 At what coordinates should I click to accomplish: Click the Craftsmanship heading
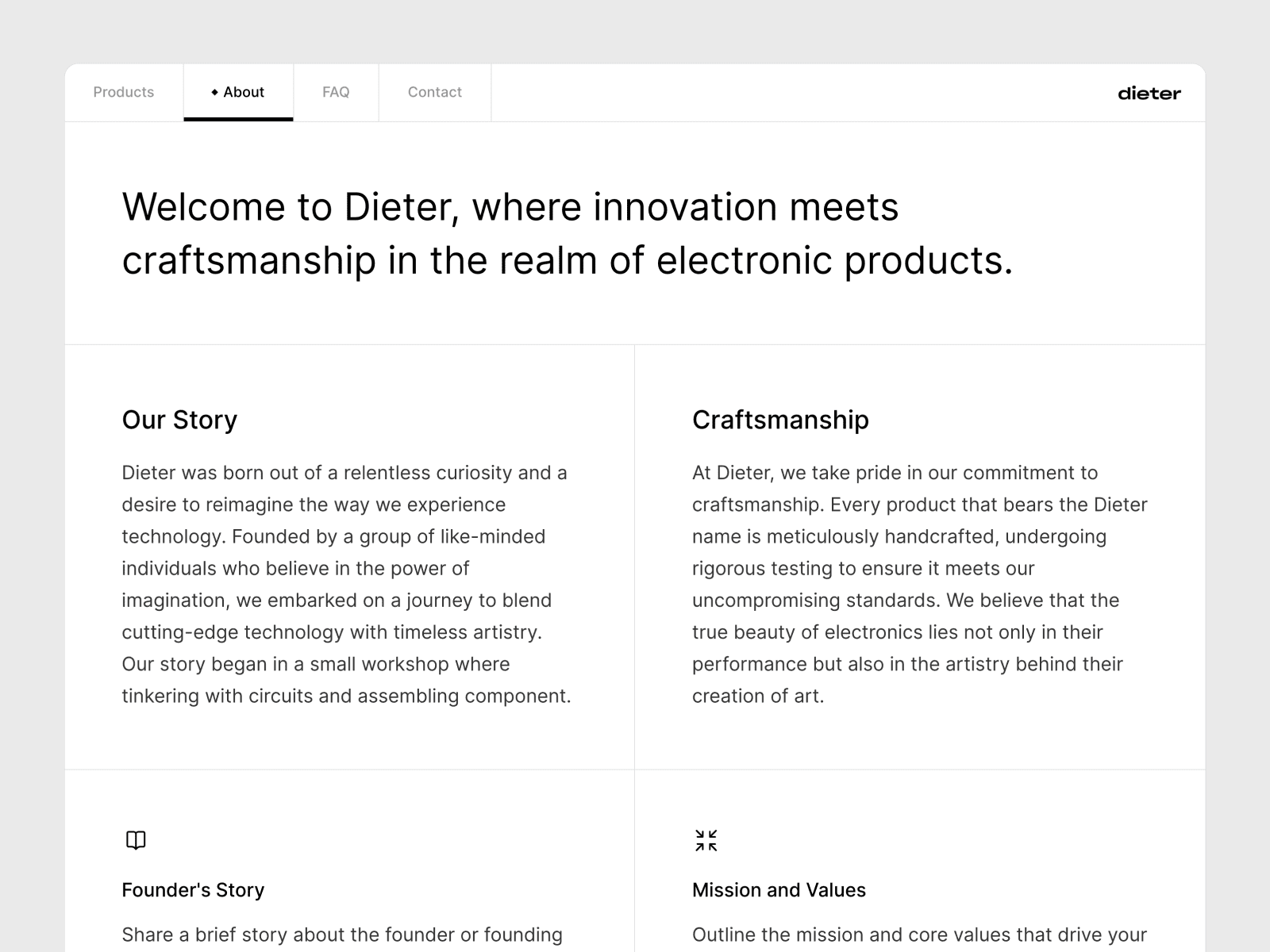(x=780, y=420)
